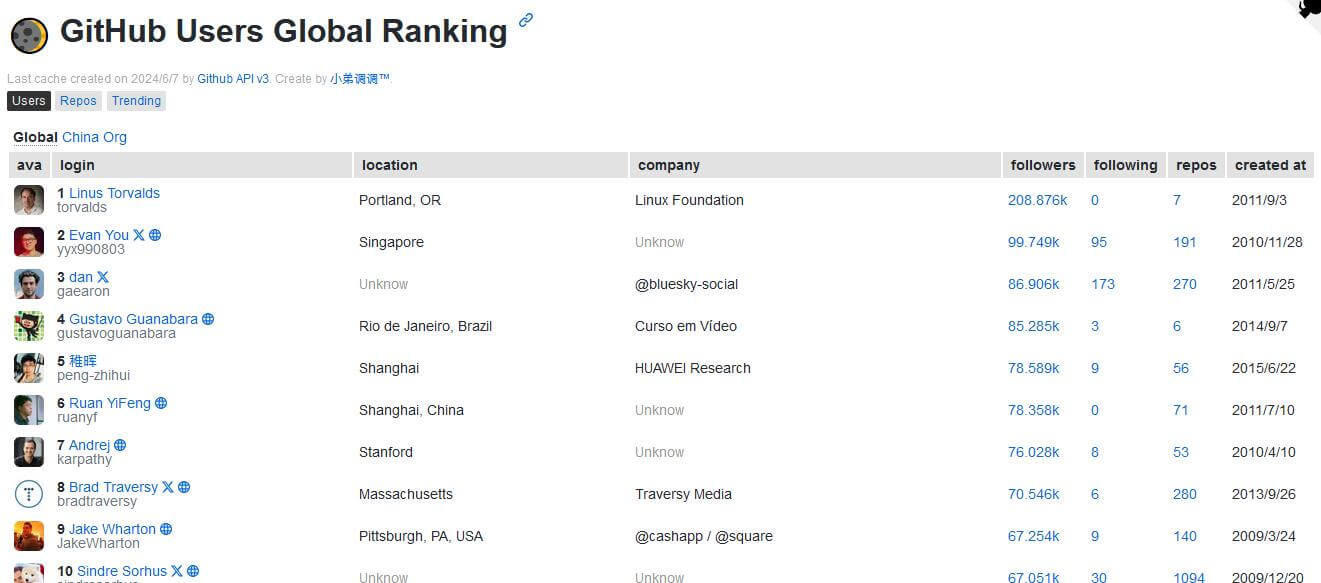Click the globe icon beside Ruan YiFeng
The image size is (1321, 583).
click(x=161, y=403)
